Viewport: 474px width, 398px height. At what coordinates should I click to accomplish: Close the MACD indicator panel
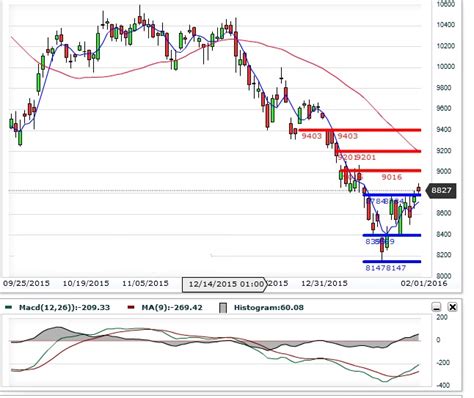452,307
